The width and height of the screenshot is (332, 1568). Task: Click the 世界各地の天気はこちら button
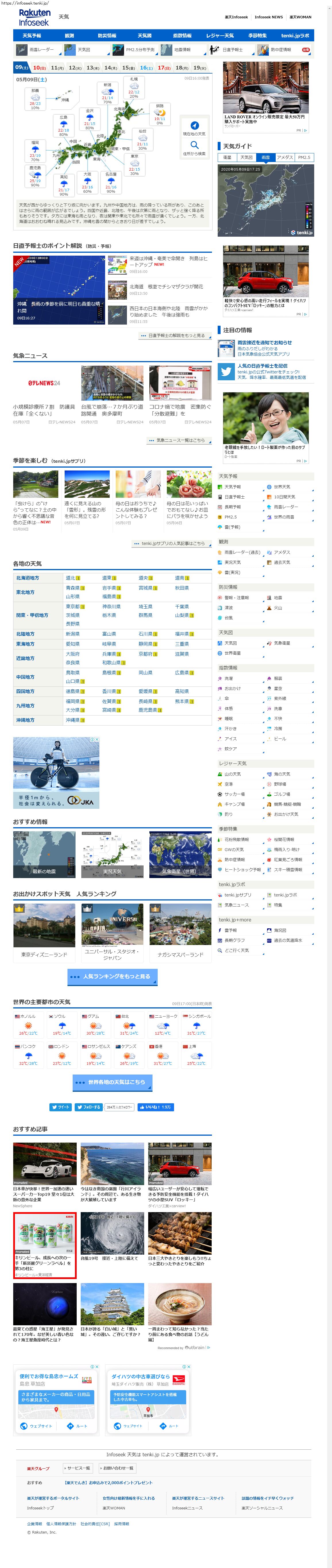point(113,1082)
